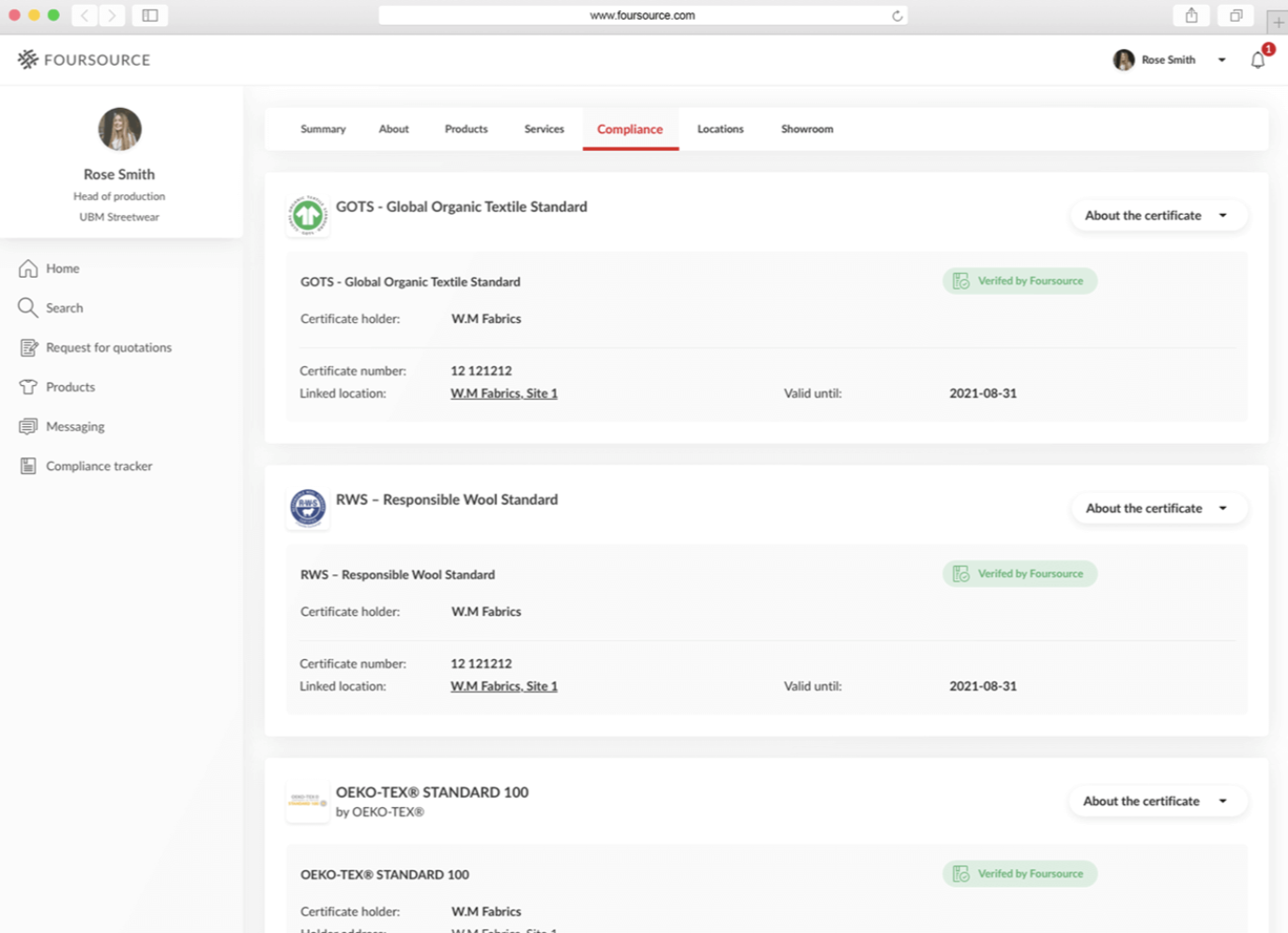
Task: Open the Compliance tracker
Action: click(99, 466)
